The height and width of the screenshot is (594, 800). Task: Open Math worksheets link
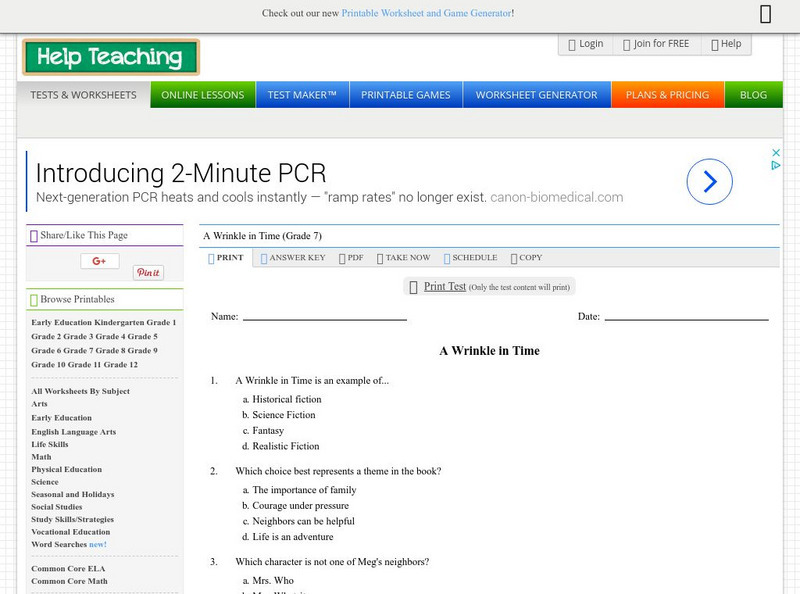pyautogui.click(x=41, y=457)
